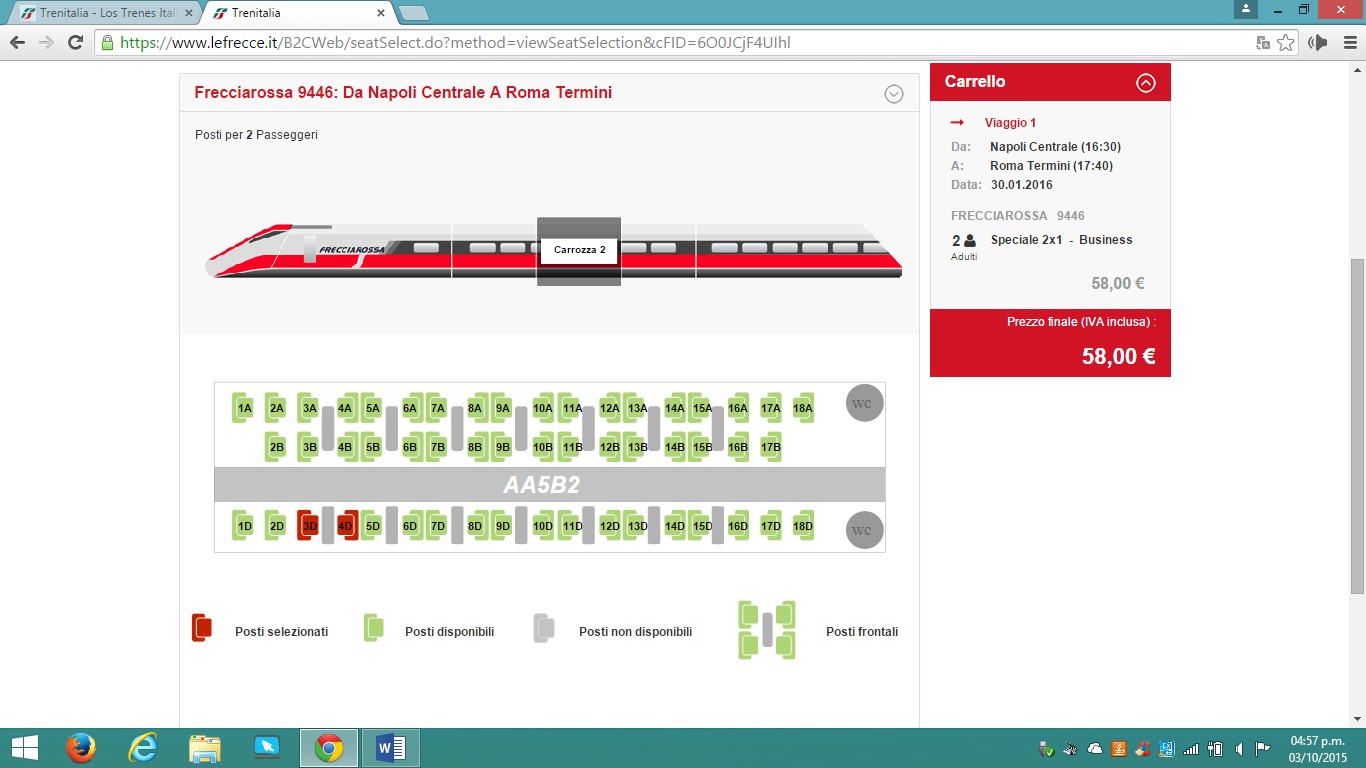The image size is (1366, 768).
Task: Click the browser reload button
Action: pyautogui.click(x=75, y=43)
